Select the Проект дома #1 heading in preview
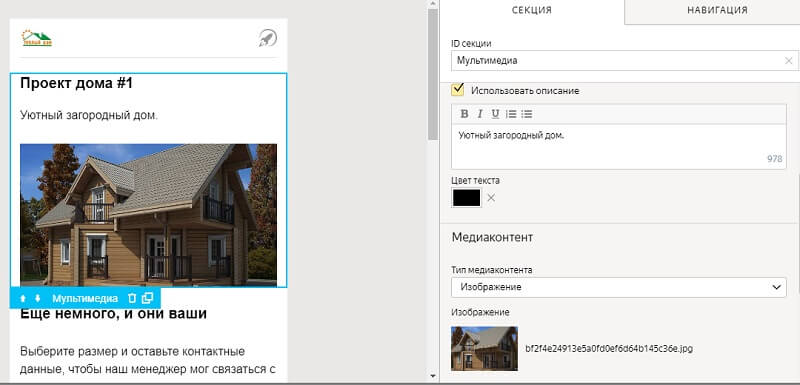This screenshot has height=385, width=800. click(x=77, y=83)
